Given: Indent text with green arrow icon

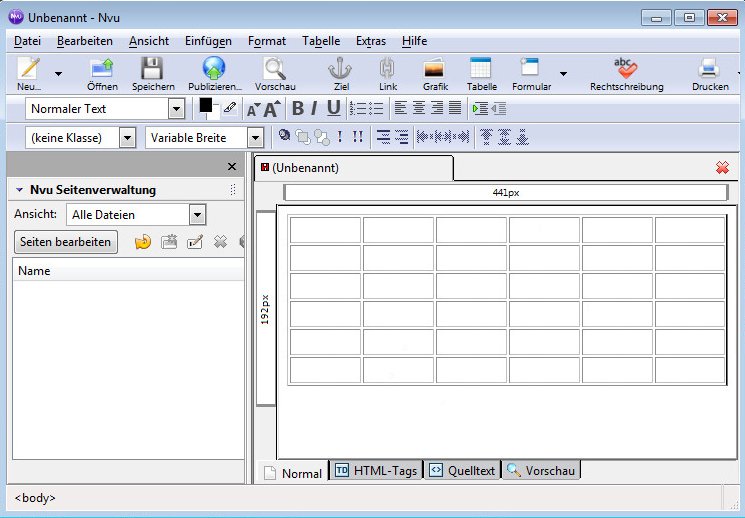Looking at the screenshot, I should tap(480, 109).
